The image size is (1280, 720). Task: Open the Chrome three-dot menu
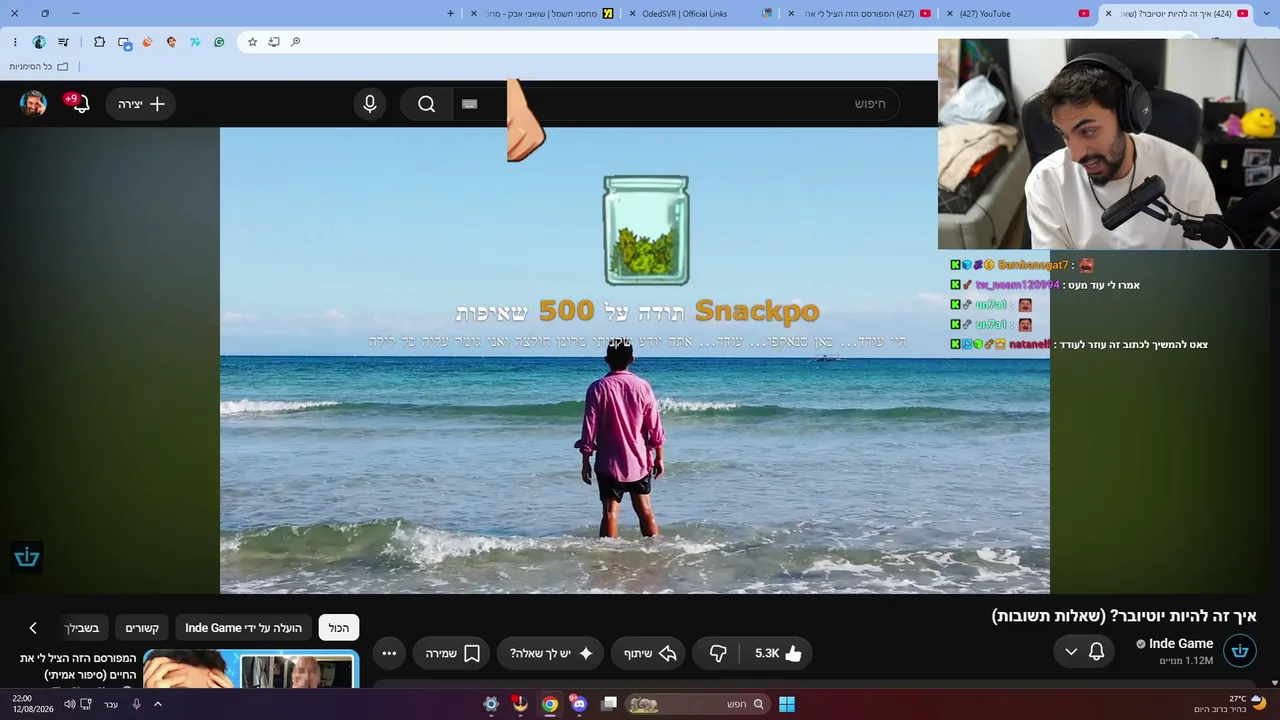point(15,42)
